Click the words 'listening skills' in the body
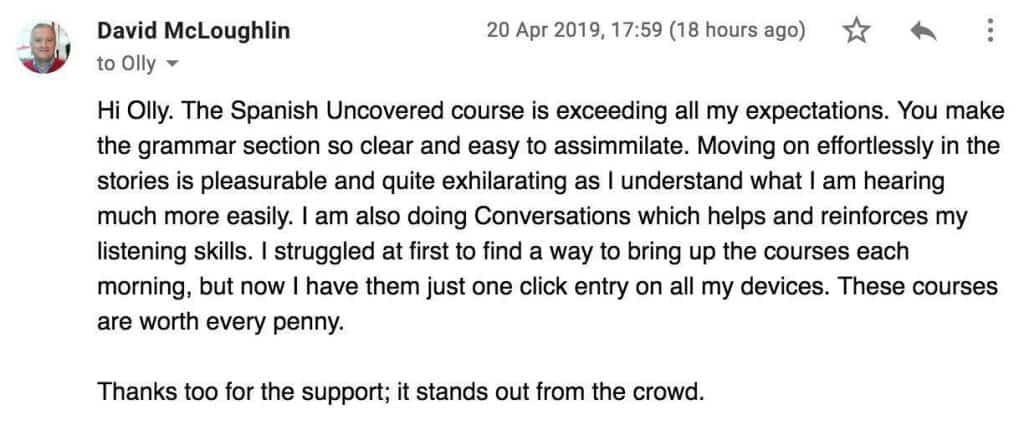 (172, 252)
